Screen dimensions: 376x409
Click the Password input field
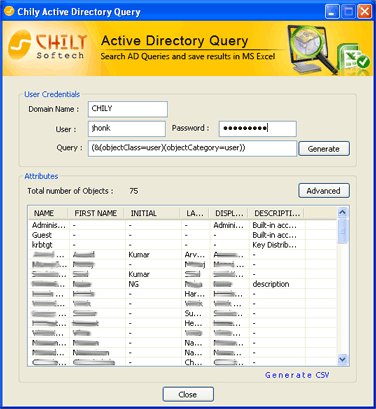click(257, 129)
